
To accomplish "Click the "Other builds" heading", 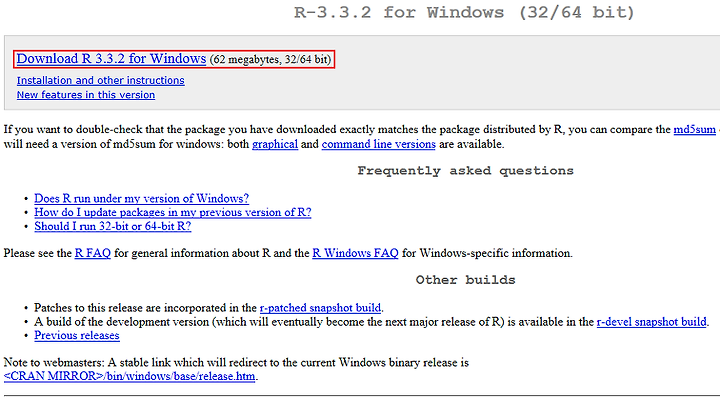I will 466,280.
